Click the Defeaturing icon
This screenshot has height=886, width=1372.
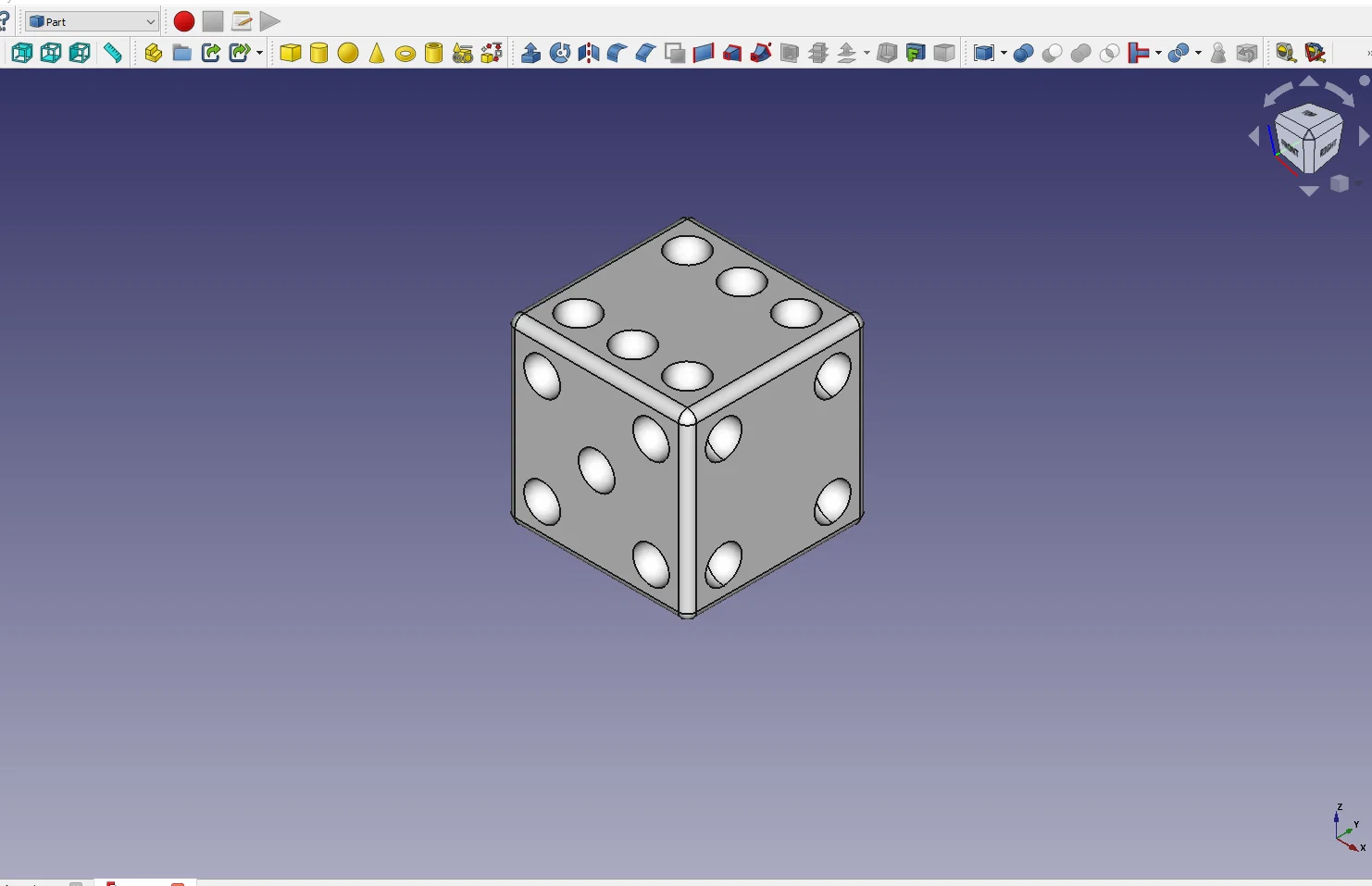(1247, 53)
